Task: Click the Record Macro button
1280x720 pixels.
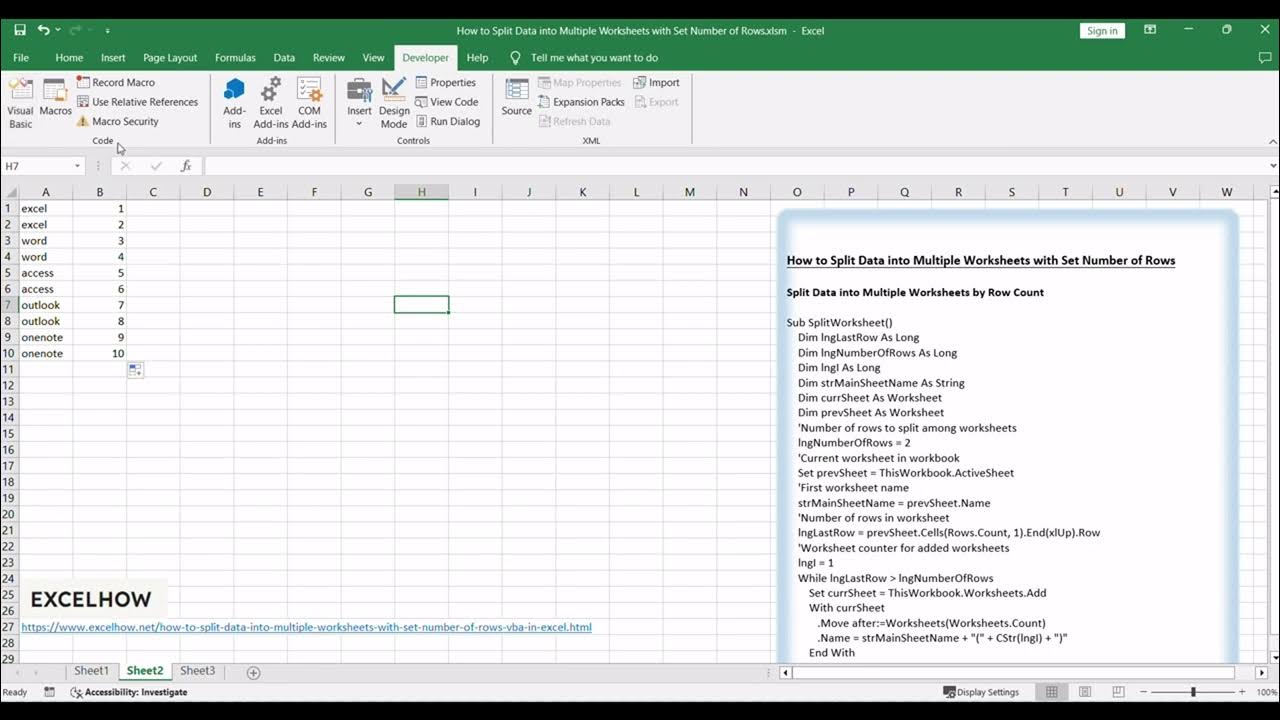Action: point(116,83)
